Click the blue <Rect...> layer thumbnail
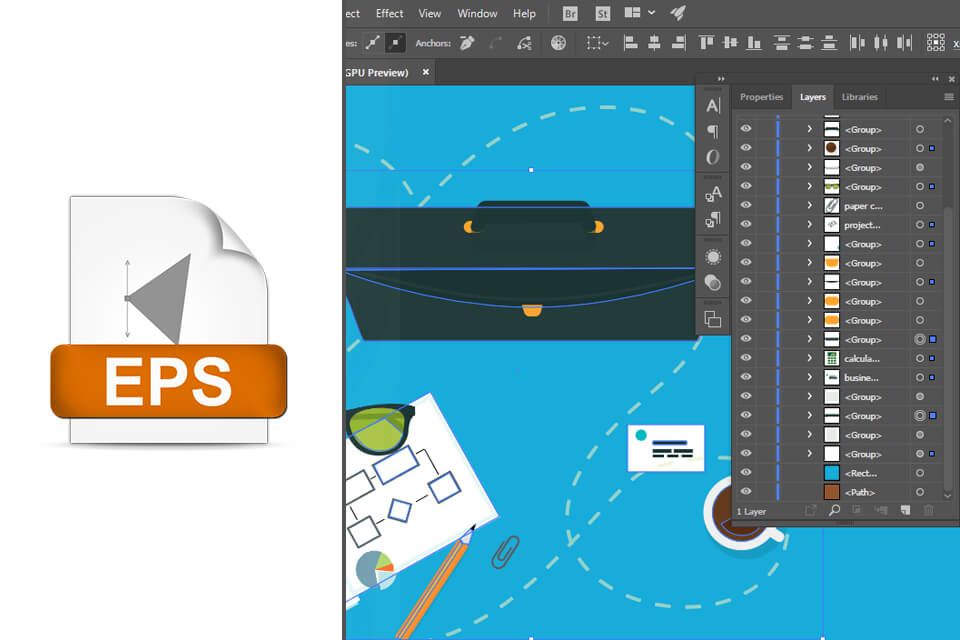This screenshot has height=640, width=960. pos(831,472)
